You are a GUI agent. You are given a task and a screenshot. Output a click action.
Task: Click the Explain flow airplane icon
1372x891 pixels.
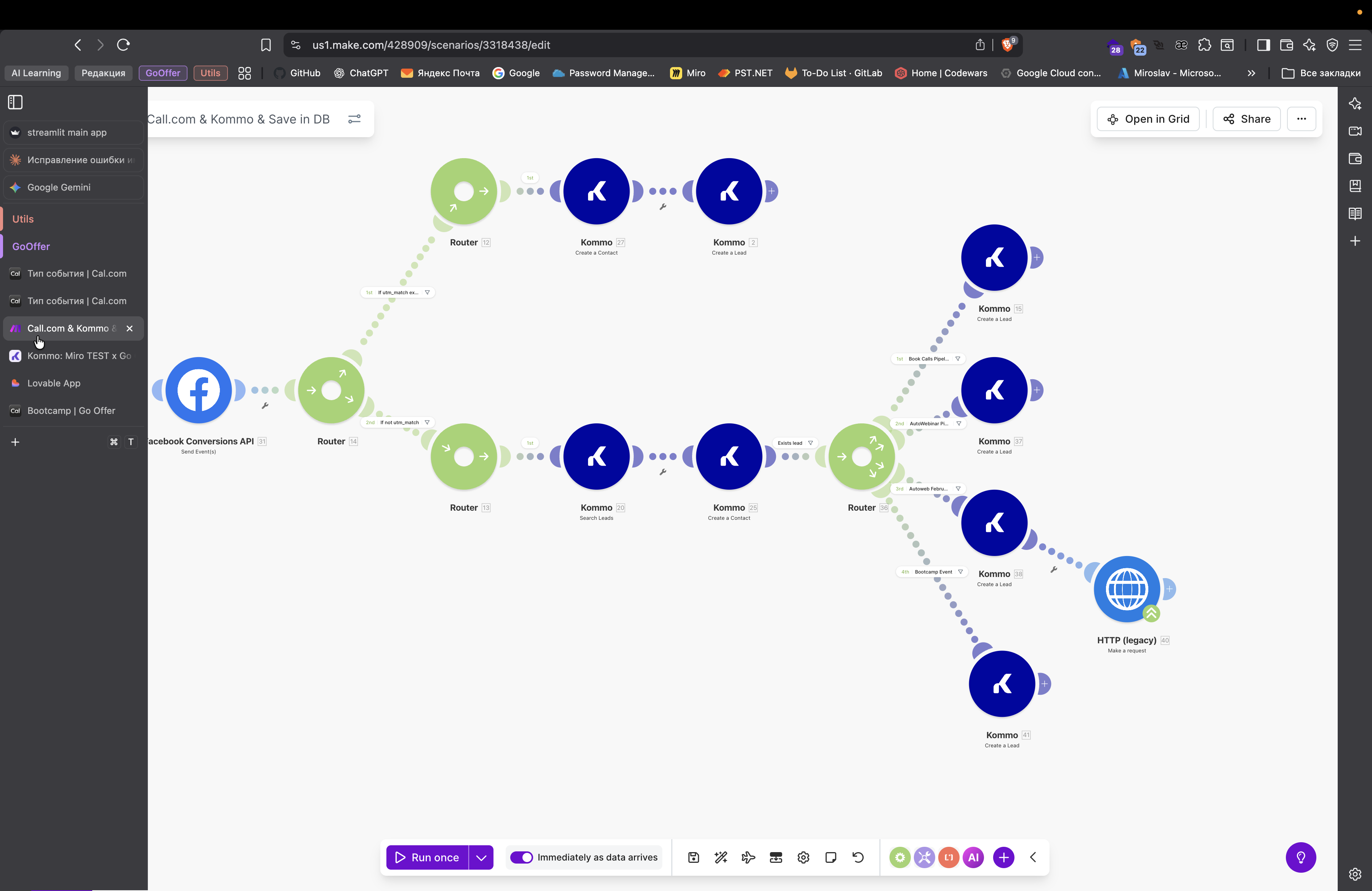(748, 857)
